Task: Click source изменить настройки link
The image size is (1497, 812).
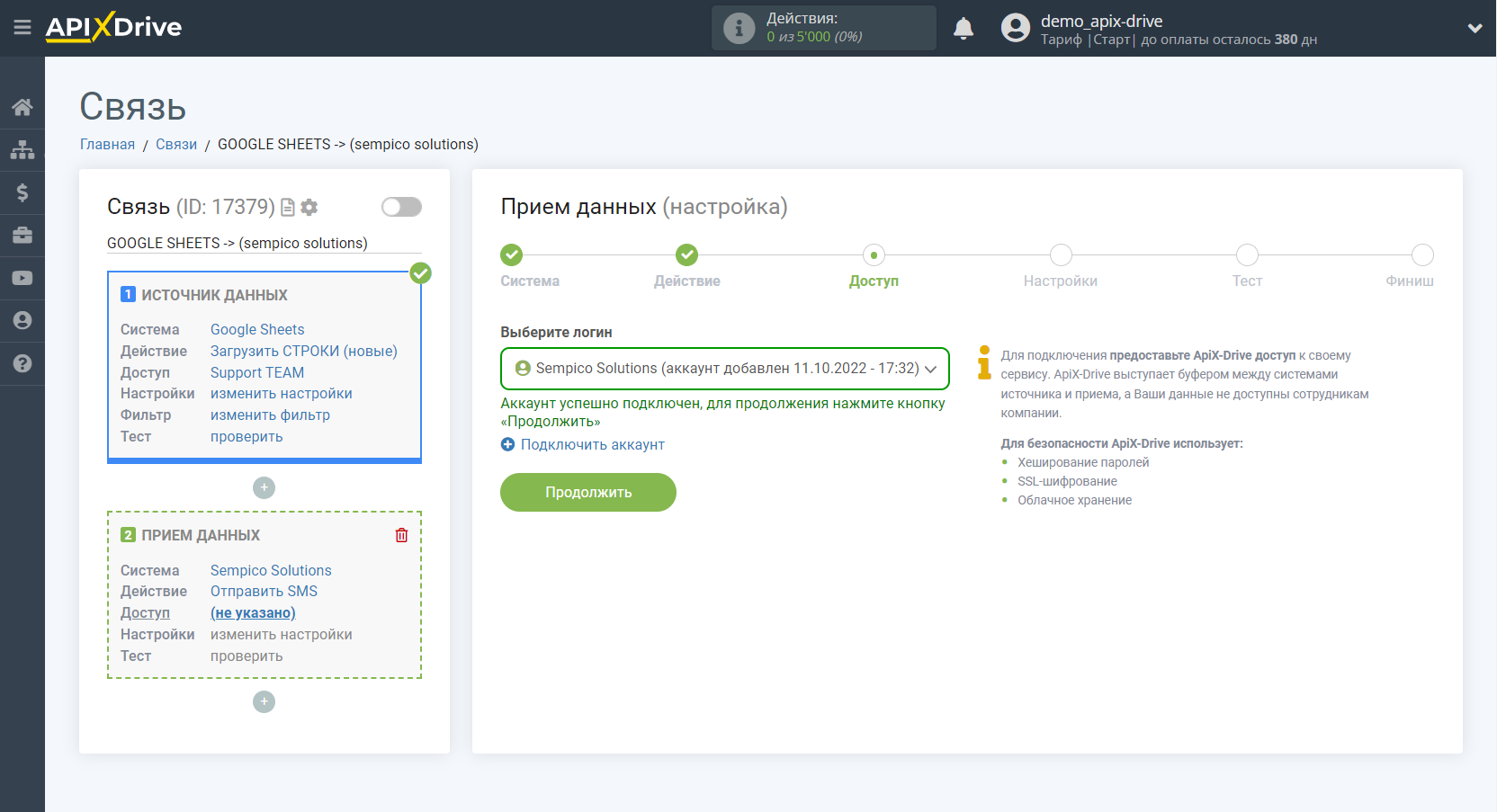Action: coord(282,394)
